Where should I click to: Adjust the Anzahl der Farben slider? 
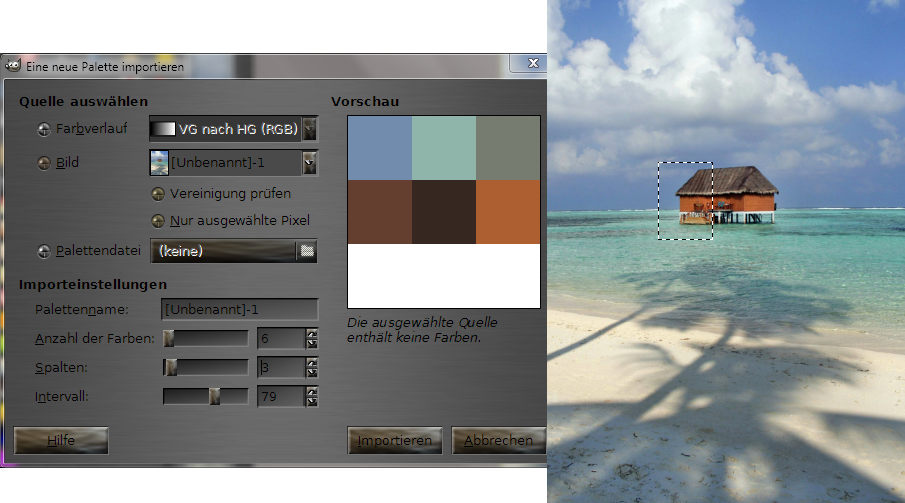[x=205, y=338]
